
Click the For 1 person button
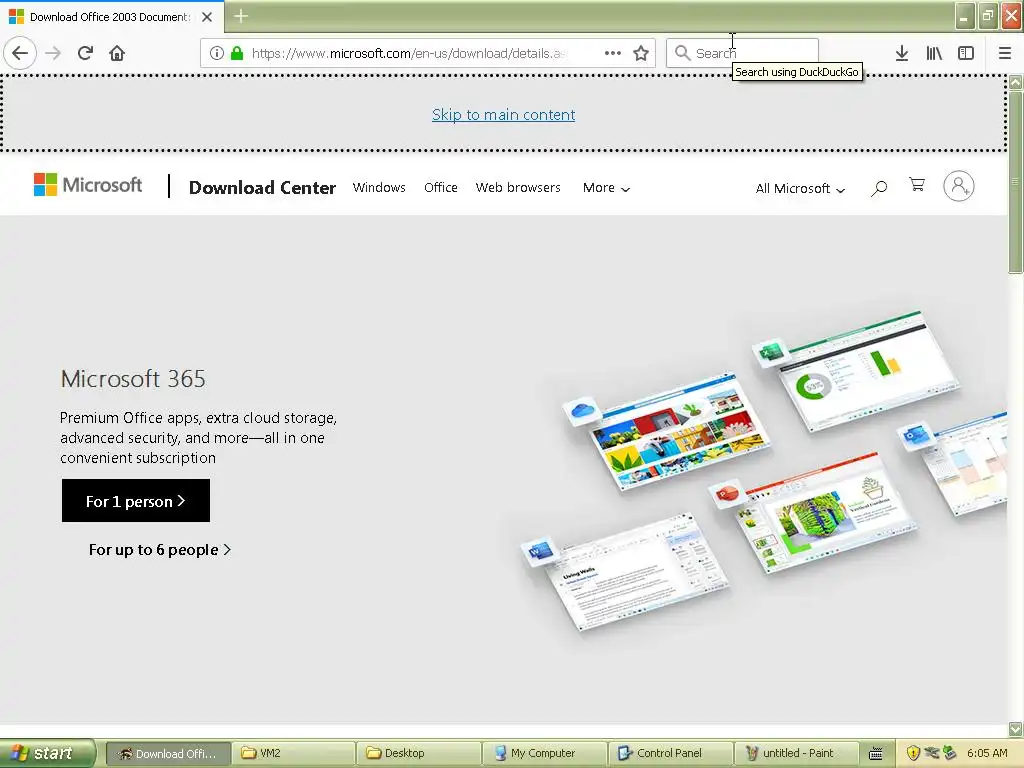click(136, 501)
